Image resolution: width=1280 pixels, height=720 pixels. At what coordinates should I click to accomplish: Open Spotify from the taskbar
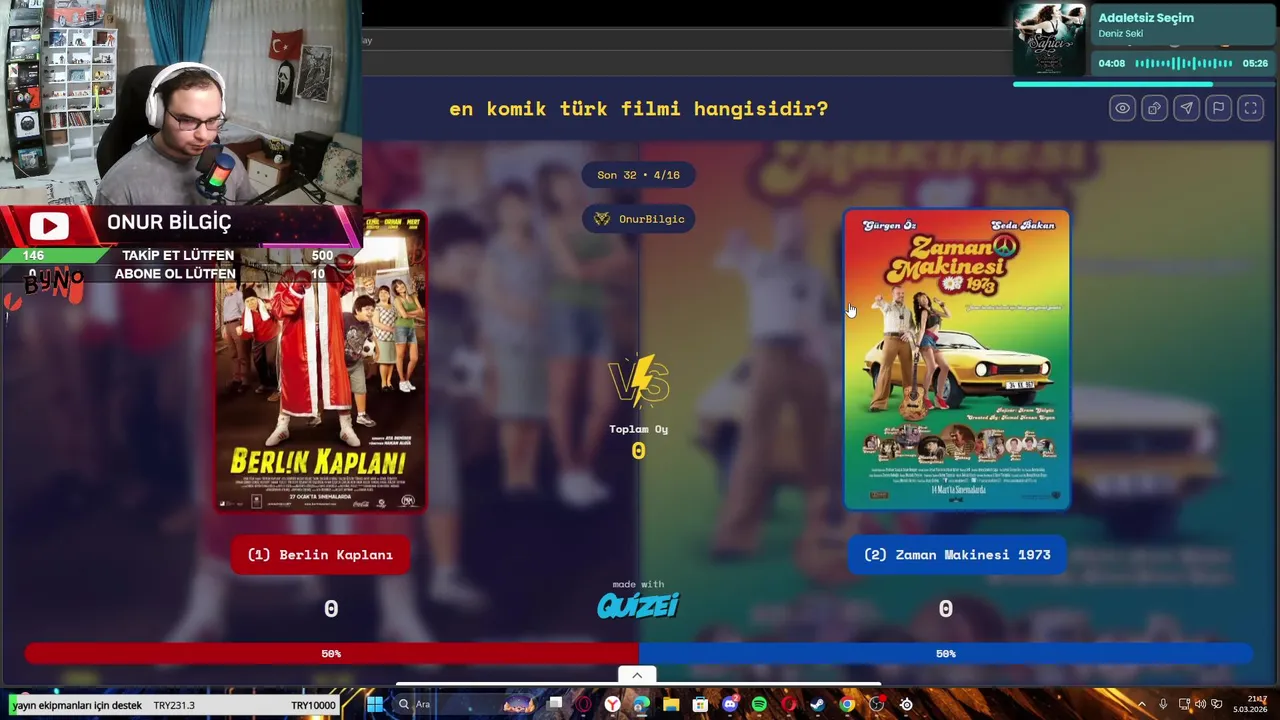(x=759, y=705)
